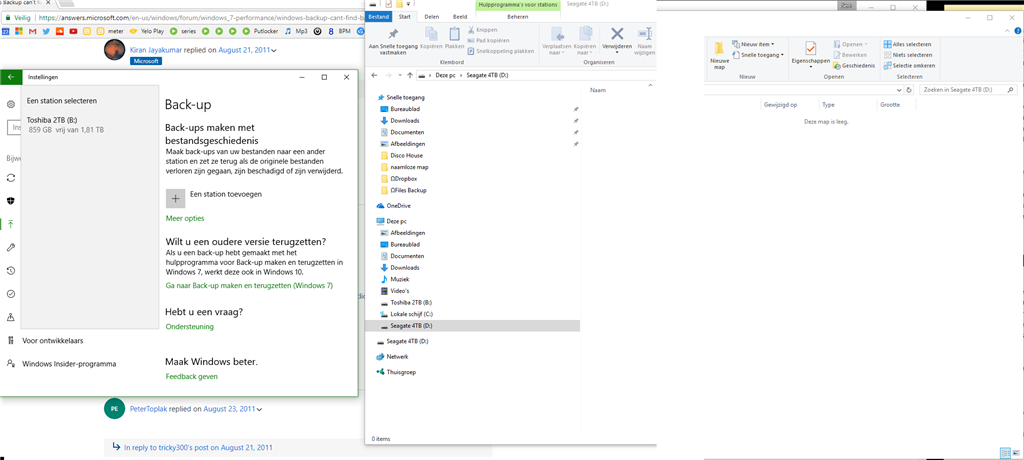The image size is (1024, 460).
Task: Open Disco House folder in sidebar
Action: (406, 156)
